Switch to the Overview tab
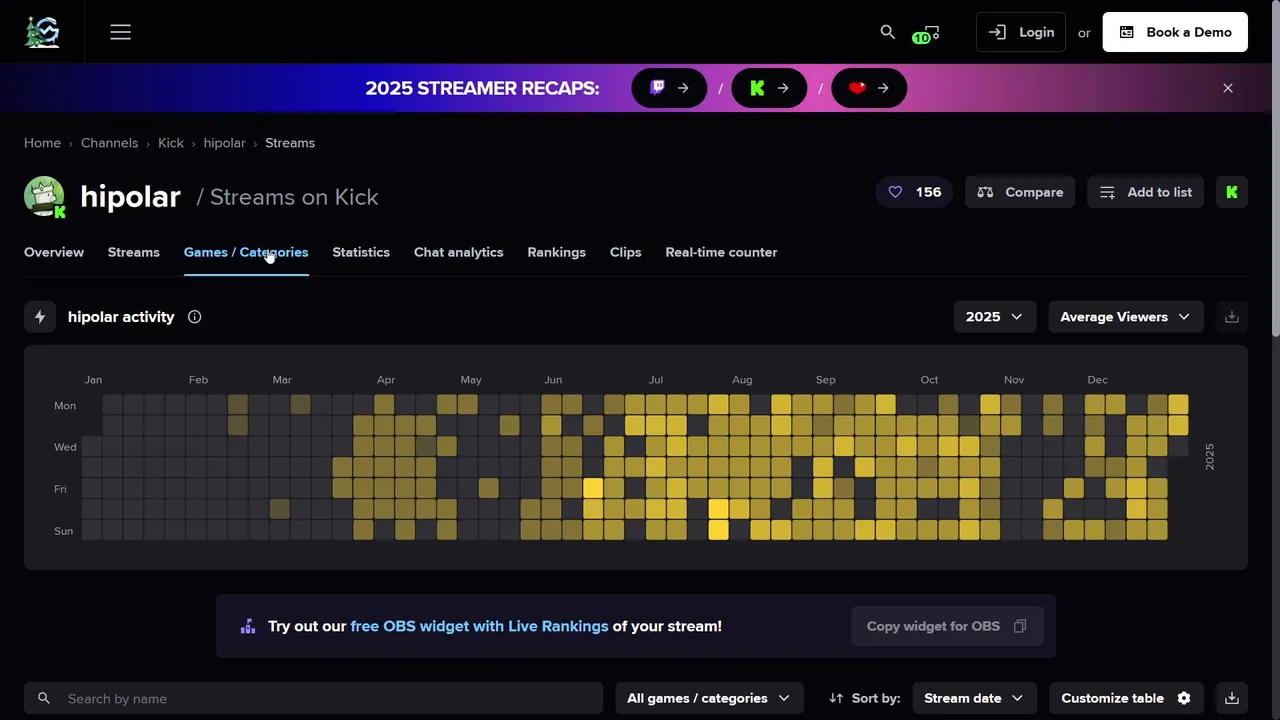1280x720 pixels. [54, 252]
